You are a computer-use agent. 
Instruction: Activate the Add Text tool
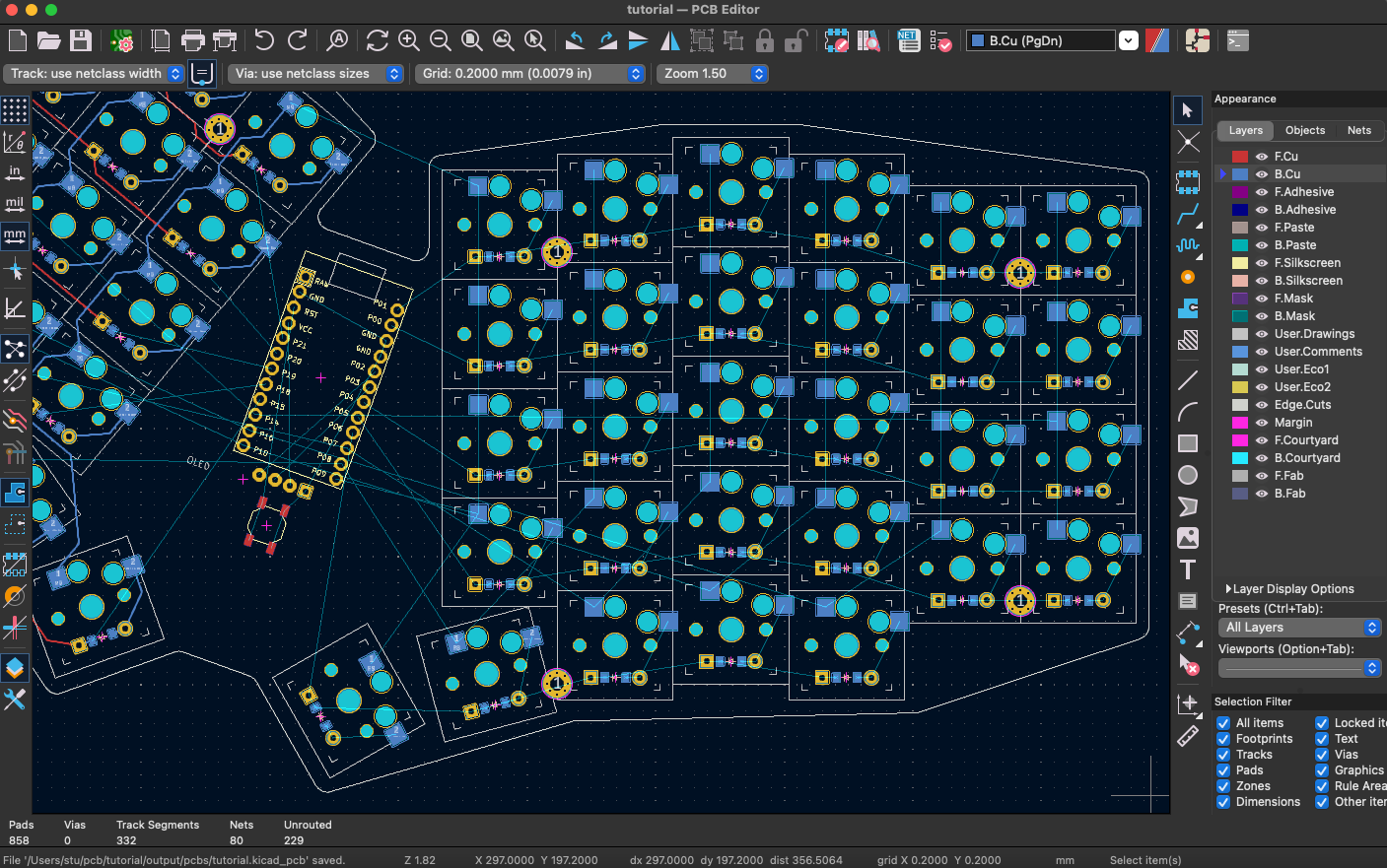click(x=1188, y=568)
